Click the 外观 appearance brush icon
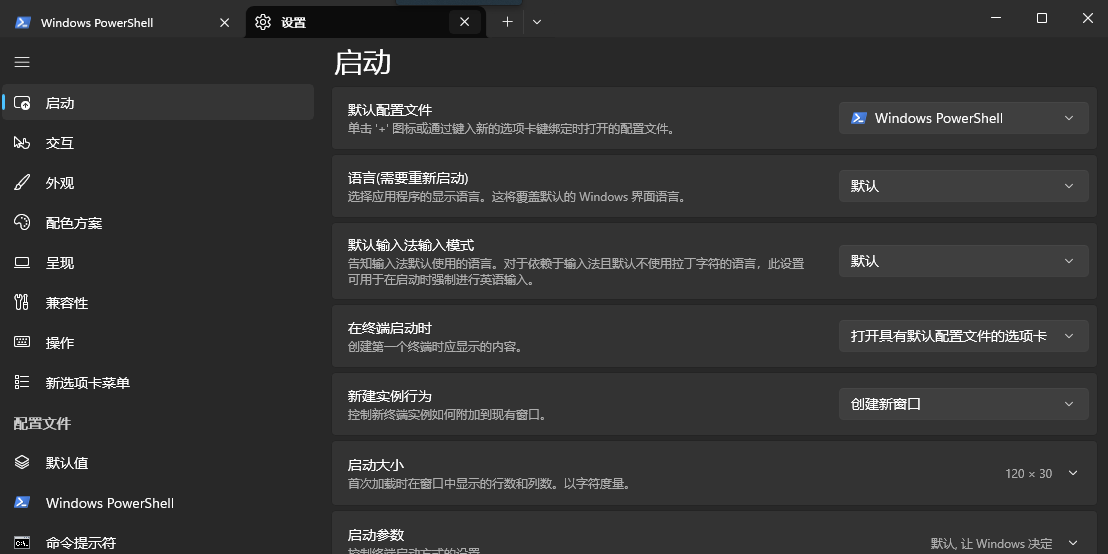This screenshot has height=554, width=1108. (22, 183)
